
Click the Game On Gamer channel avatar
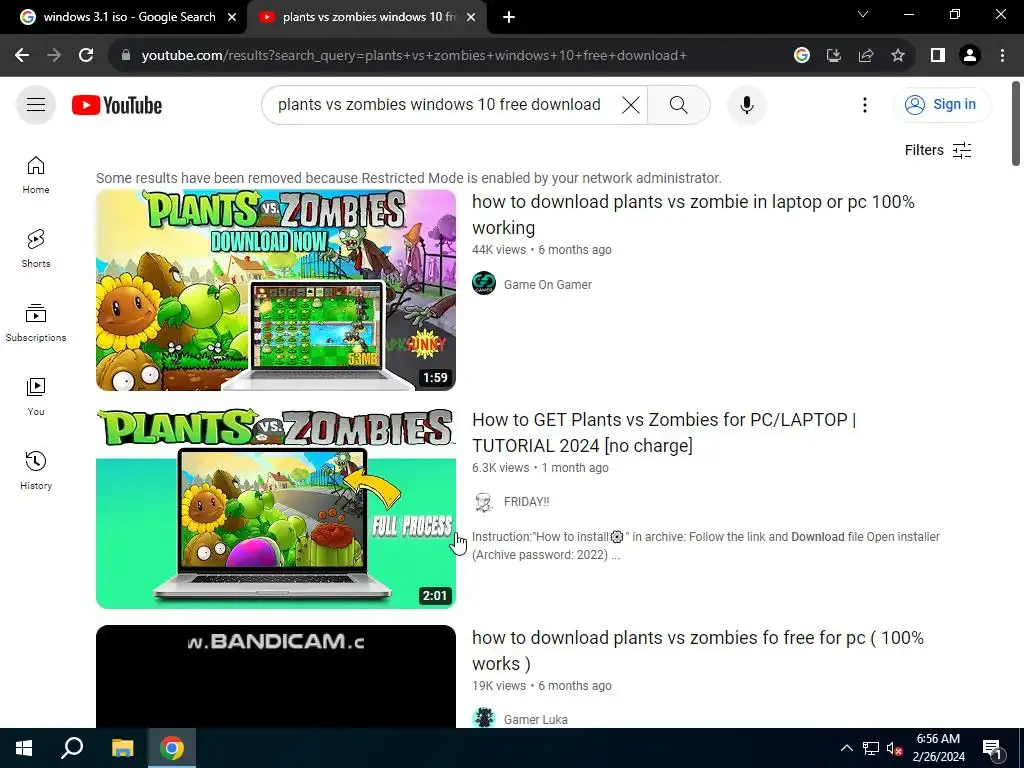(484, 283)
